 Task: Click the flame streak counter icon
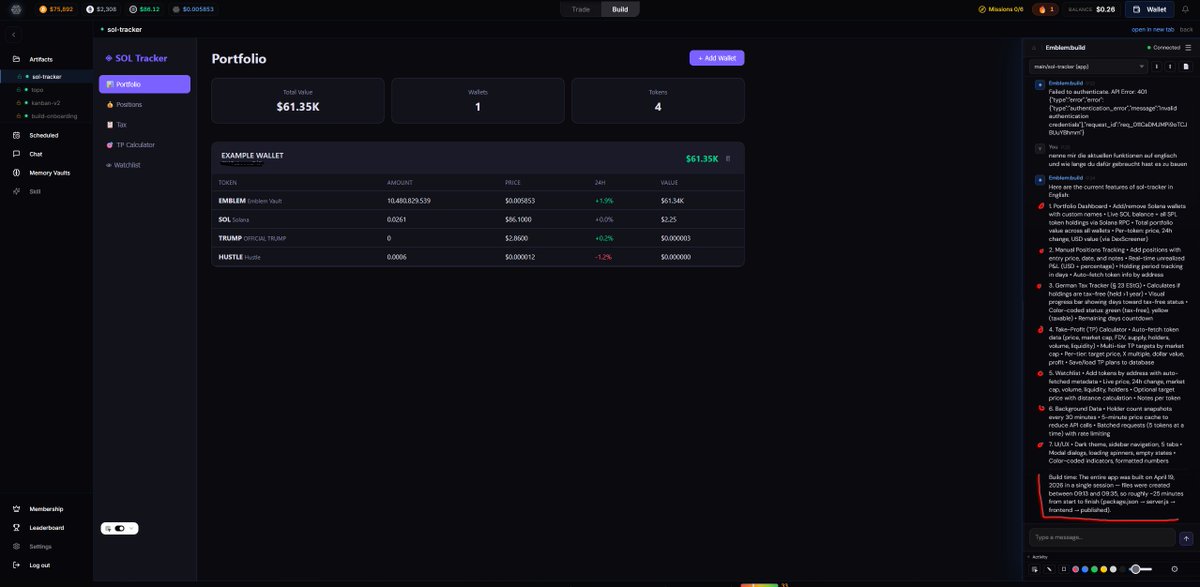pos(1044,9)
